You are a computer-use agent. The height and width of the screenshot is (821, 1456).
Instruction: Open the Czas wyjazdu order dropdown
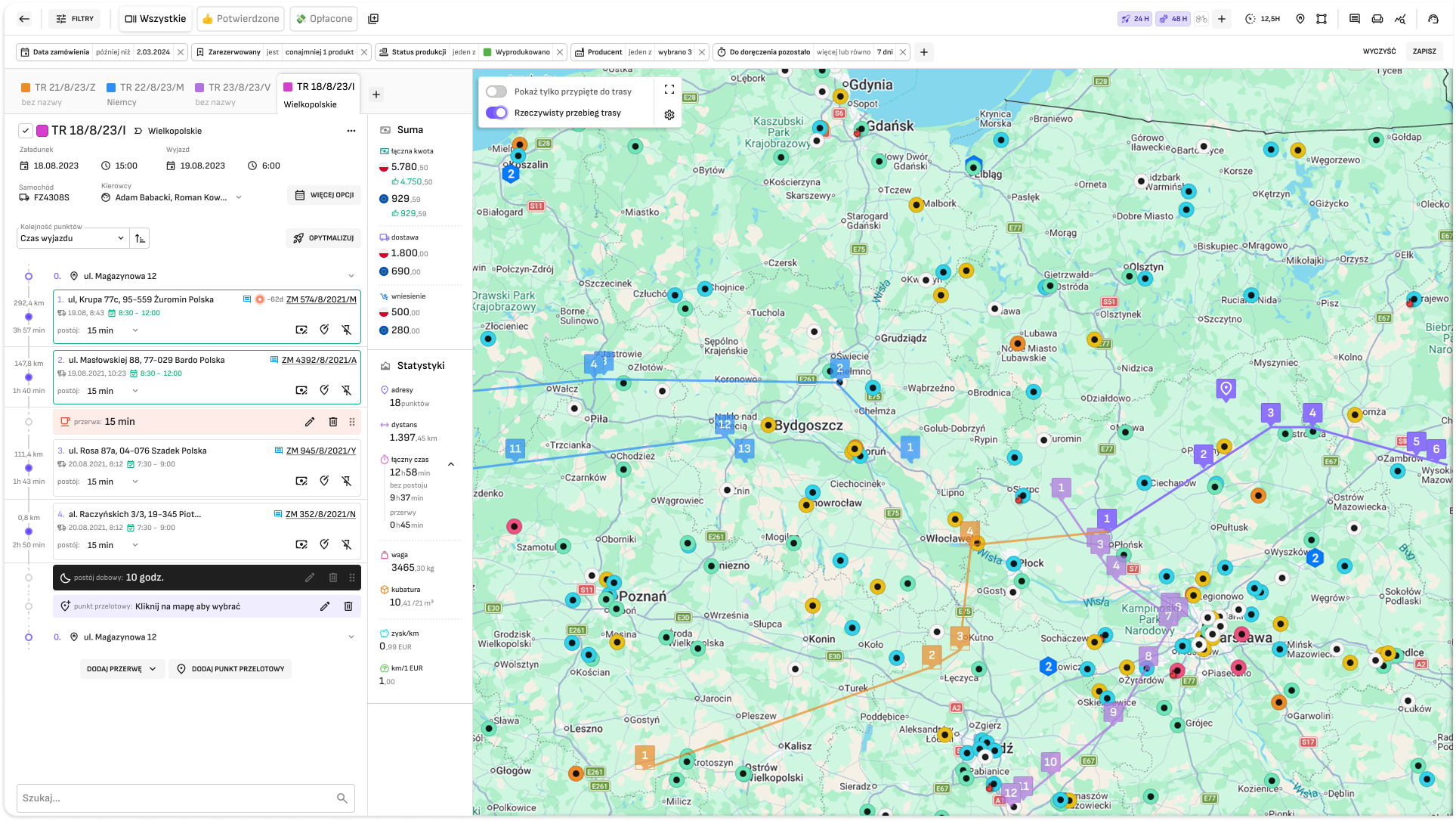(x=73, y=238)
